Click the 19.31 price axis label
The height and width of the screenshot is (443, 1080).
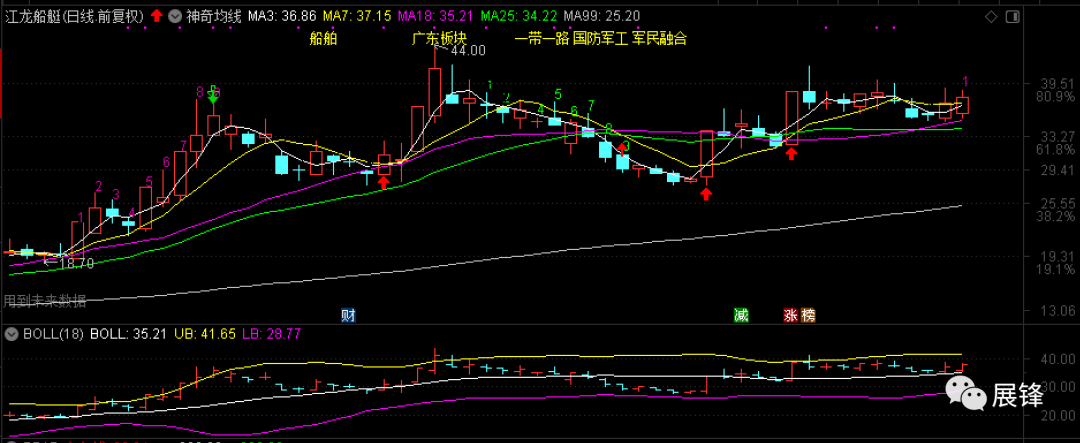coord(1058,256)
